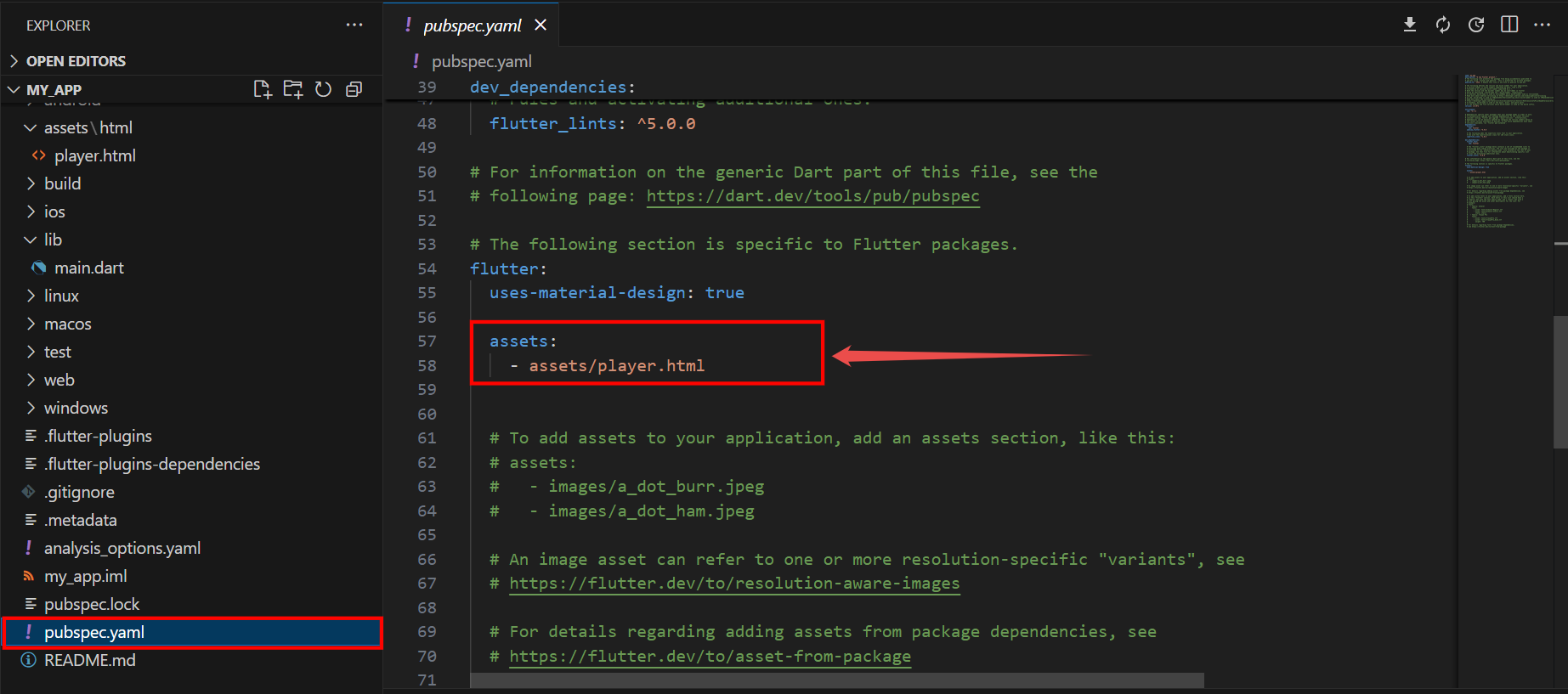The width and height of the screenshot is (1568, 694).
Task: Click the New Folder icon in explorer
Action: (x=293, y=89)
